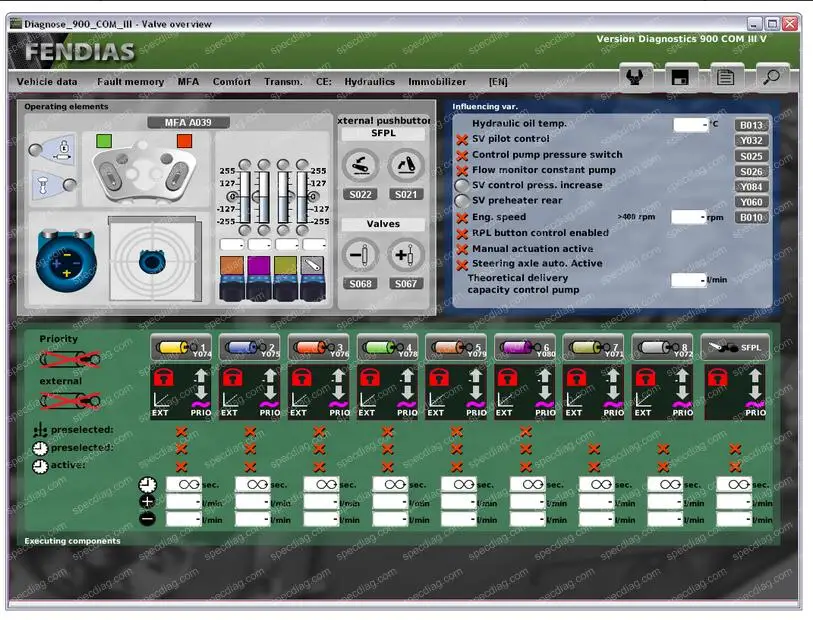Open the Immobilizer menu
Screen dimensions: 813x620
pos(437,81)
